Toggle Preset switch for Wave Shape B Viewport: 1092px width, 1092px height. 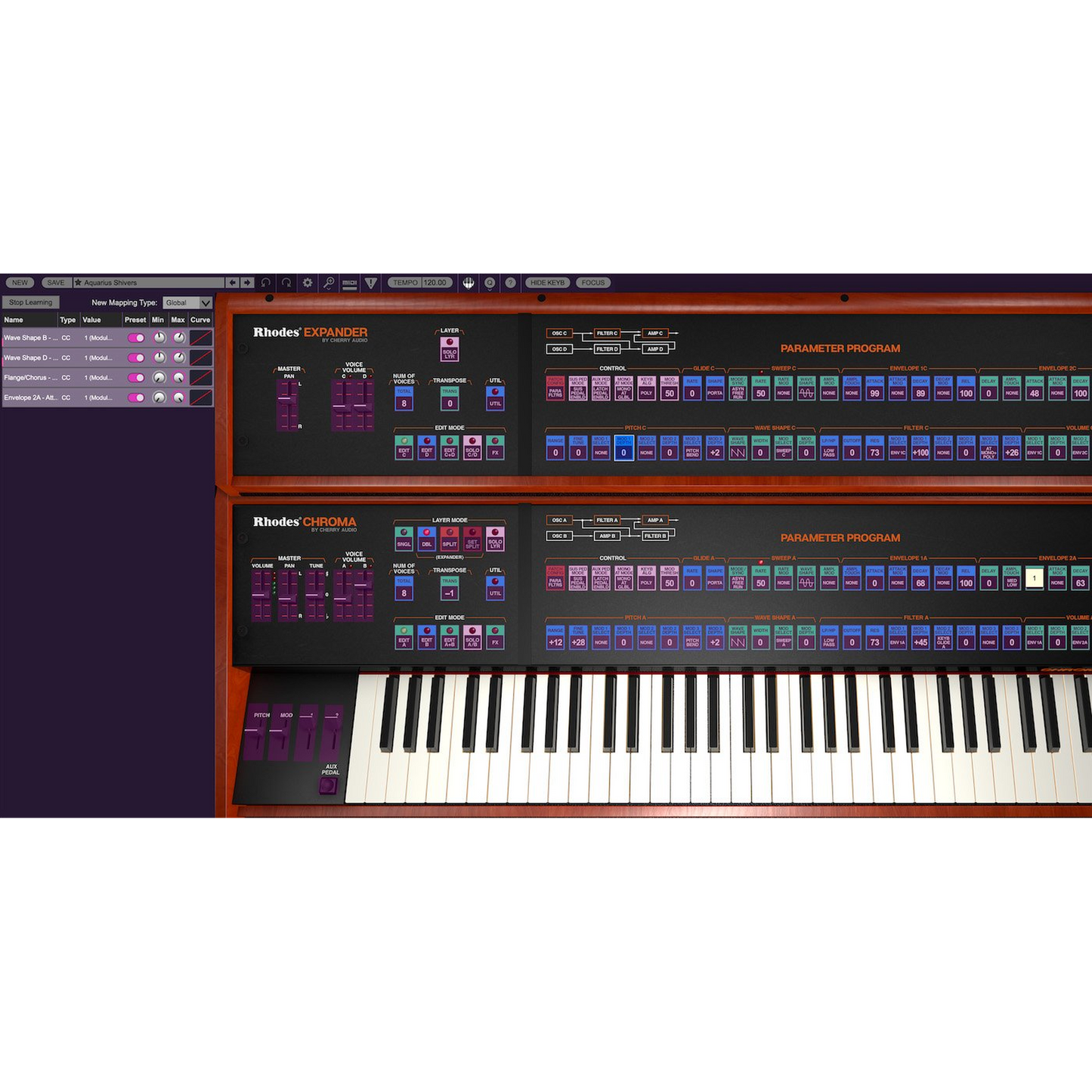point(136,338)
